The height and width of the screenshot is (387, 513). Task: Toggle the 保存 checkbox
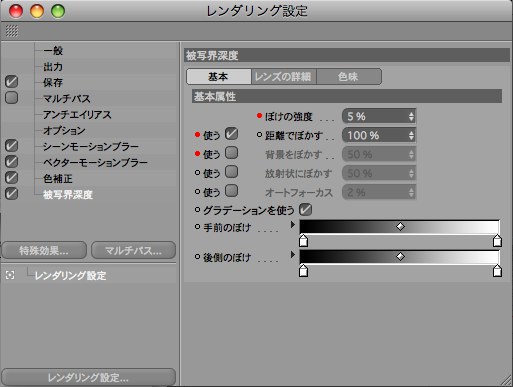[x=12, y=82]
